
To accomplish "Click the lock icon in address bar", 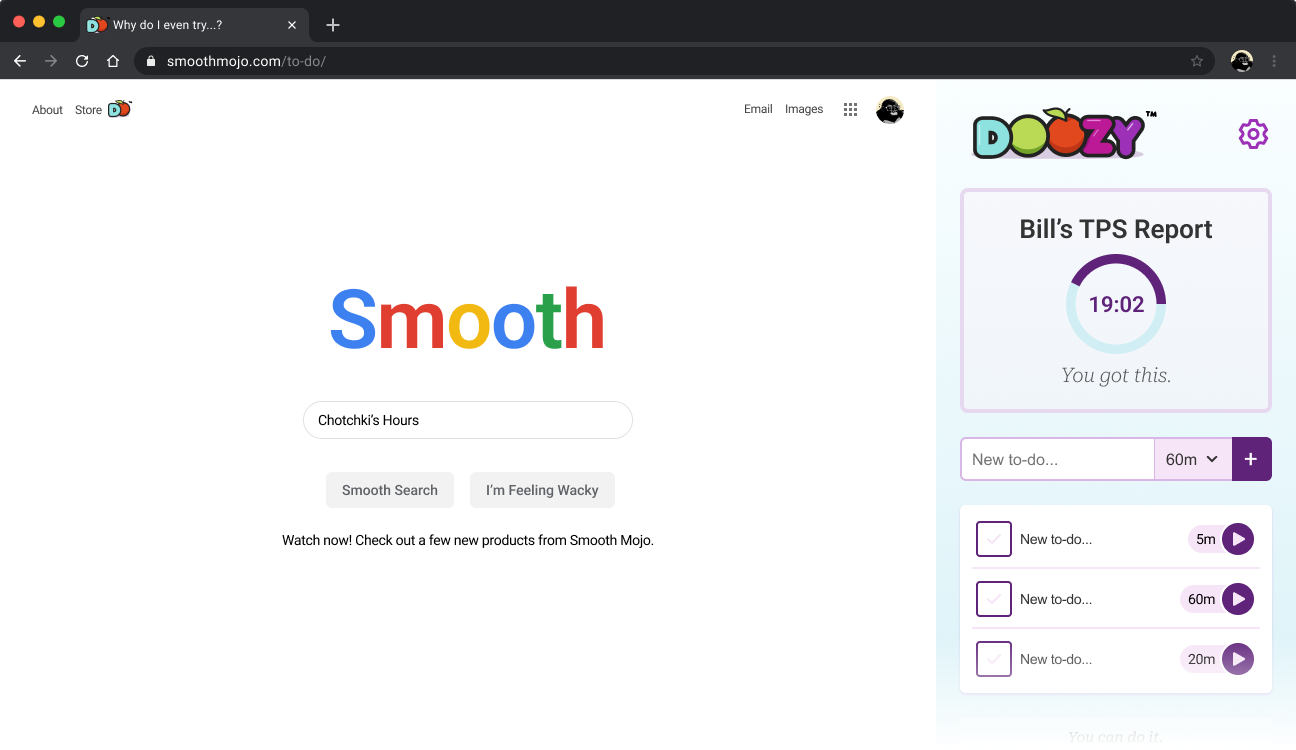I will 151,61.
